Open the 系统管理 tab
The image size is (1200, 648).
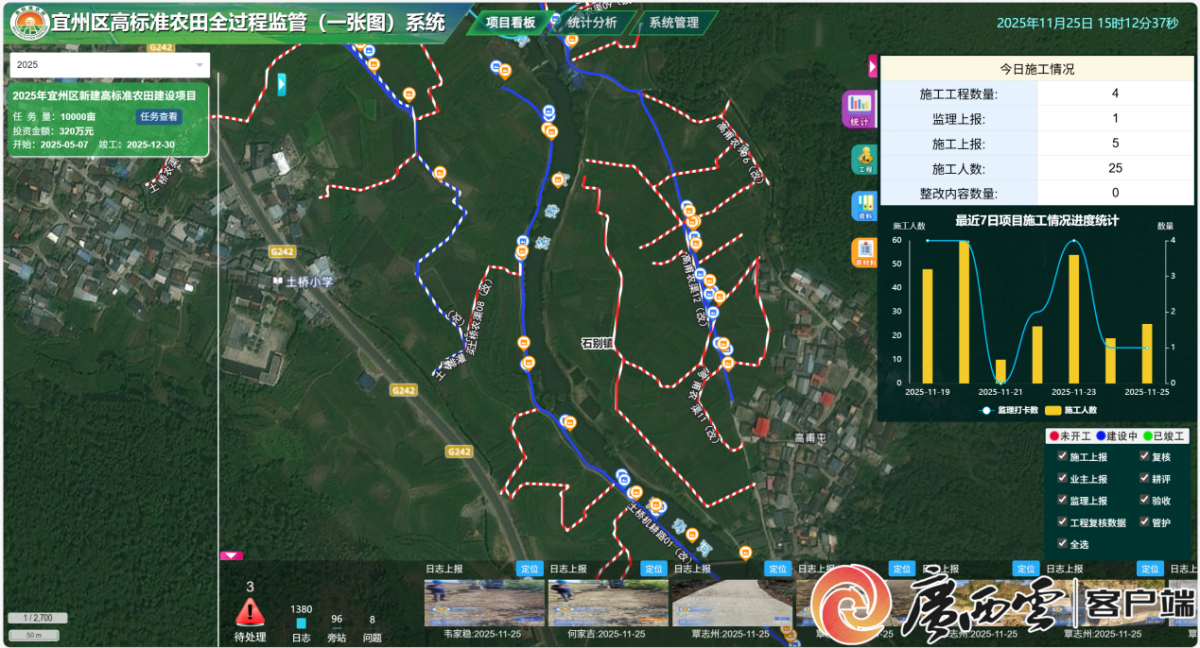pos(674,22)
